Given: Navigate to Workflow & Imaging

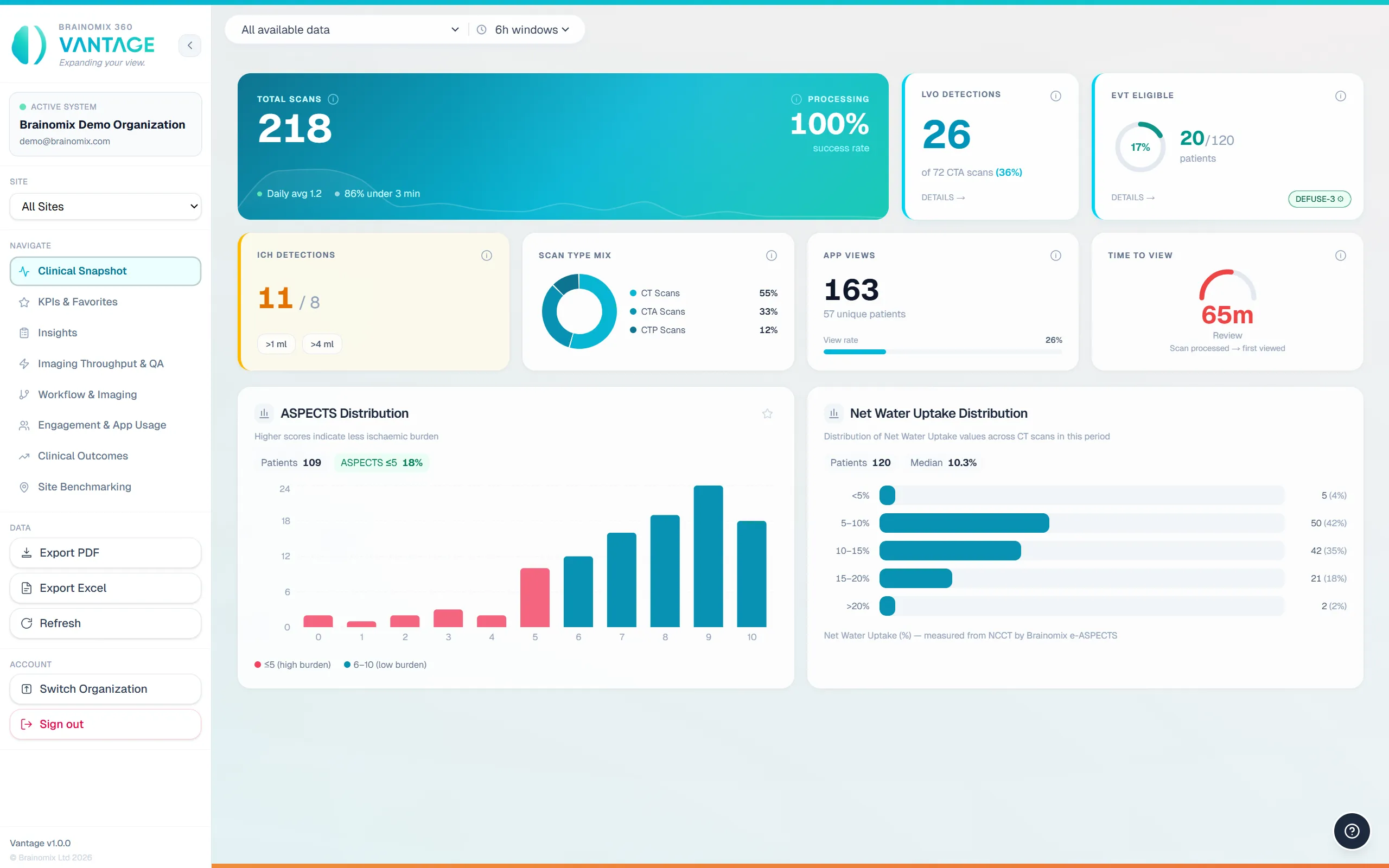Looking at the screenshot, I should 106,394.
